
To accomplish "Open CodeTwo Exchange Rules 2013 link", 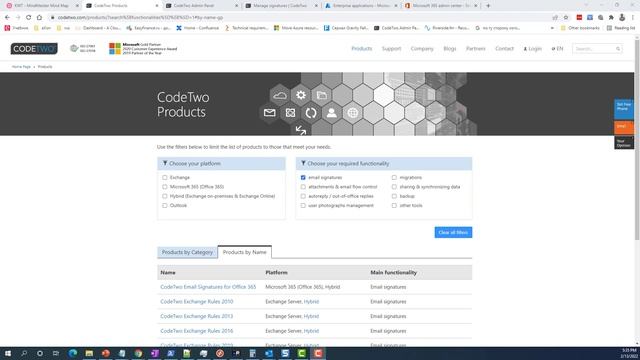I will tap(197, 316).
